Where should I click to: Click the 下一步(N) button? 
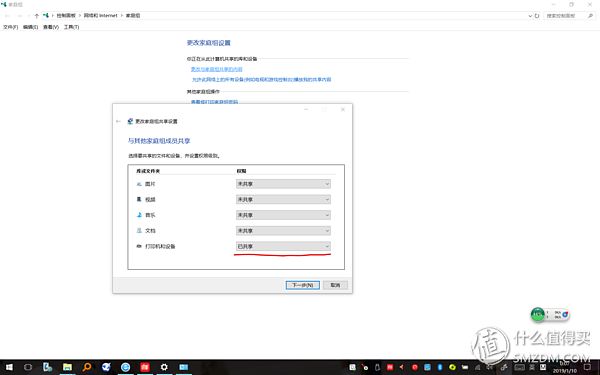tap(303, 285)
